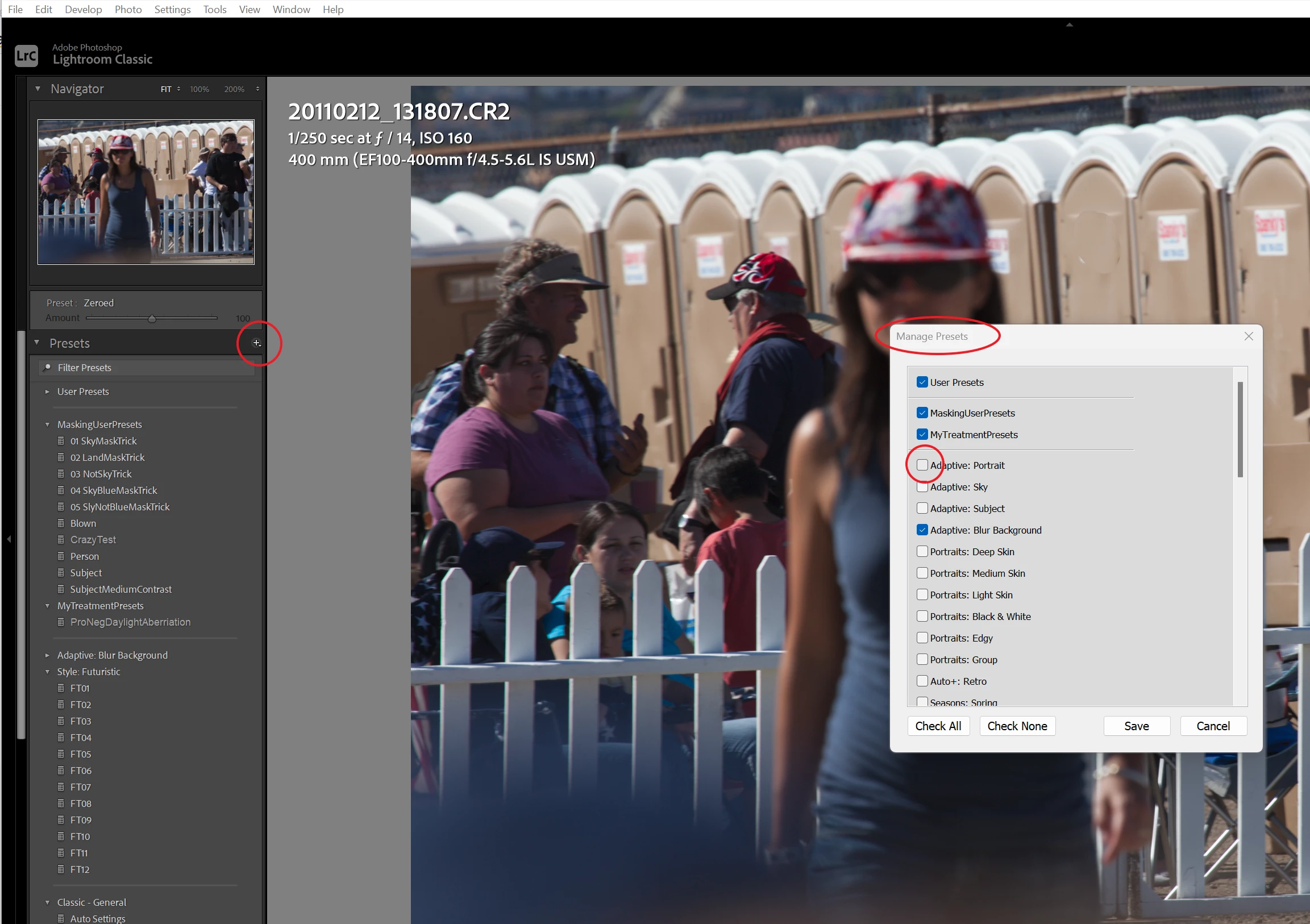Viewport: 1310px width, 924px height.
Task: Uncheck Adaptive: Blur Background checkbox
Action: pyautogui.click(x=922, y=530)
